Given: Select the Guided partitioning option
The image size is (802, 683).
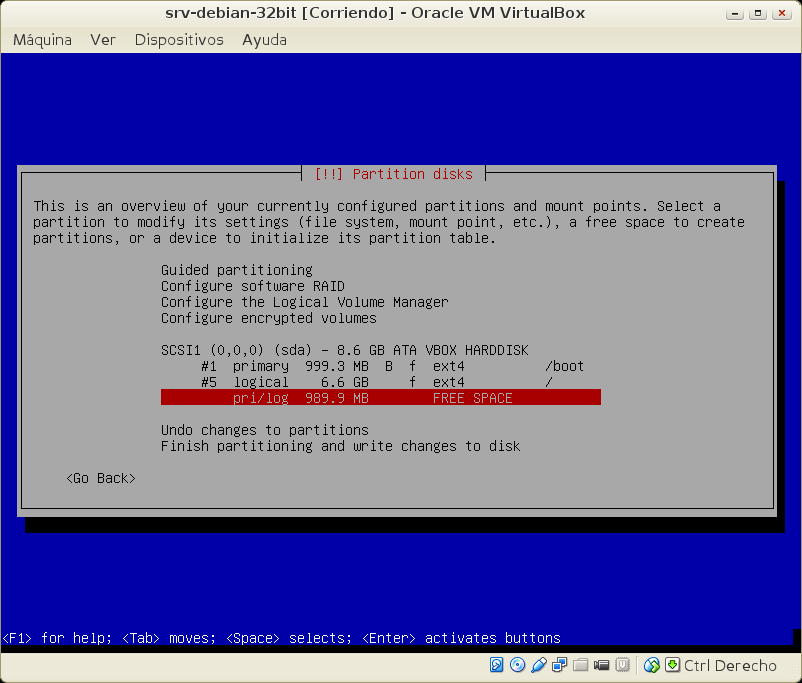Looking at the screenshot, I should pos(237,270).
